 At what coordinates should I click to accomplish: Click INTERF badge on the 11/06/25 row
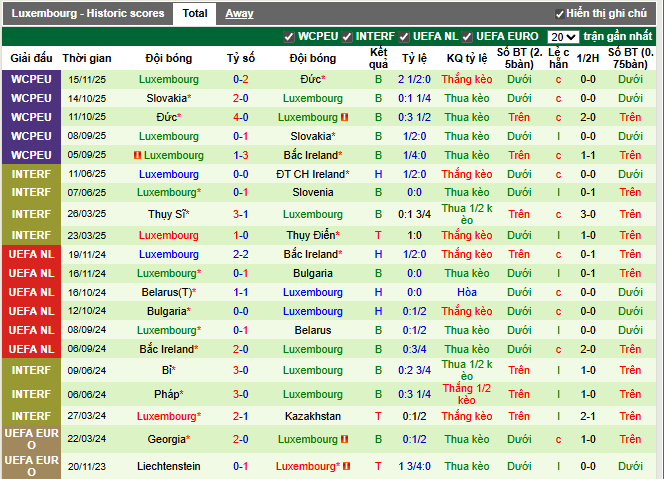(x=31, y=174)
